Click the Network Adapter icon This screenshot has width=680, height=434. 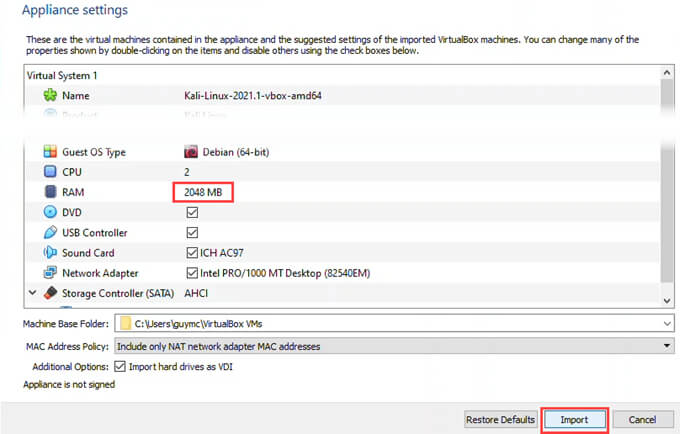50,273
